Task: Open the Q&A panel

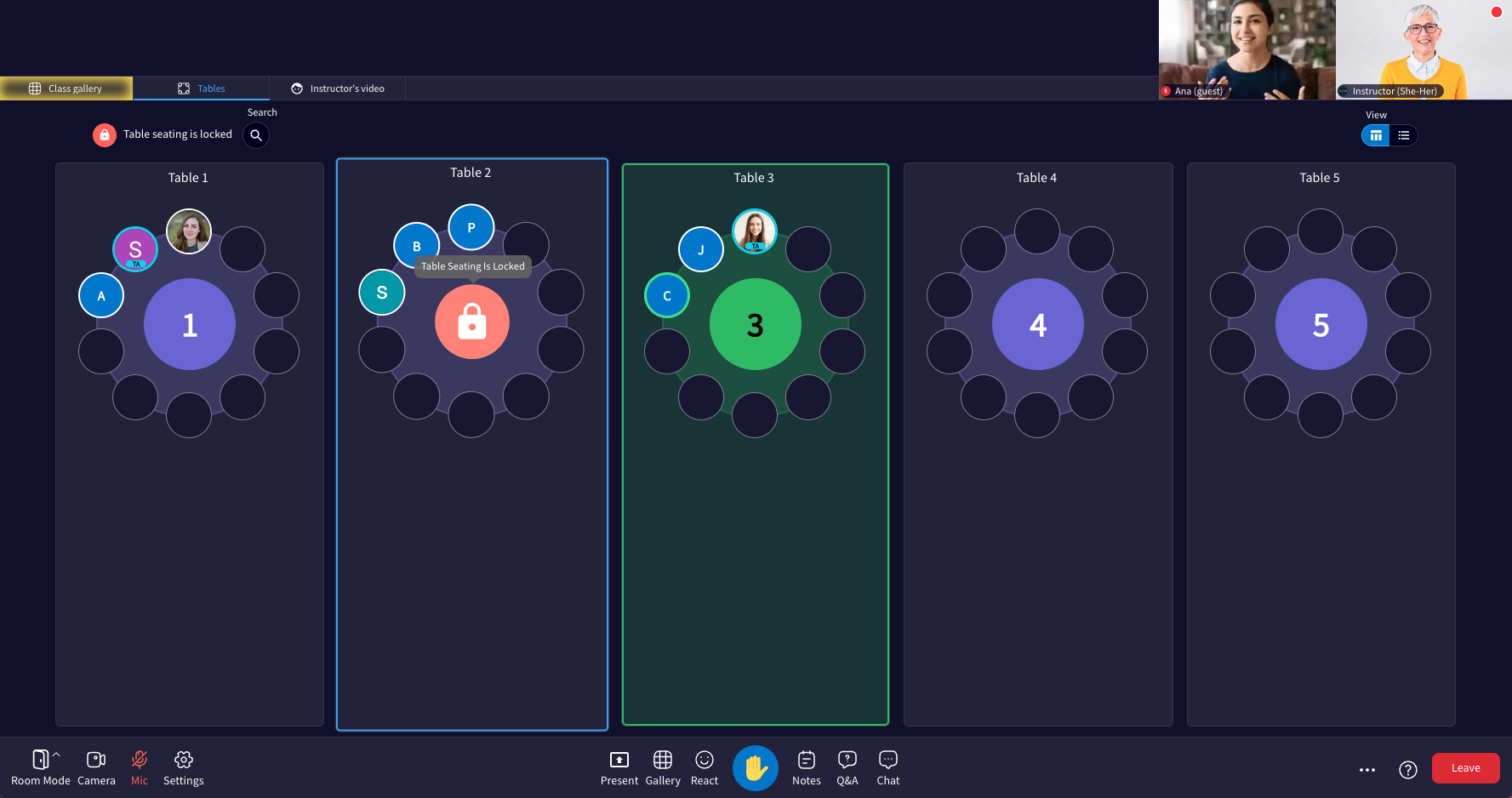Action: pyautogui.click(x=847, y=767)
